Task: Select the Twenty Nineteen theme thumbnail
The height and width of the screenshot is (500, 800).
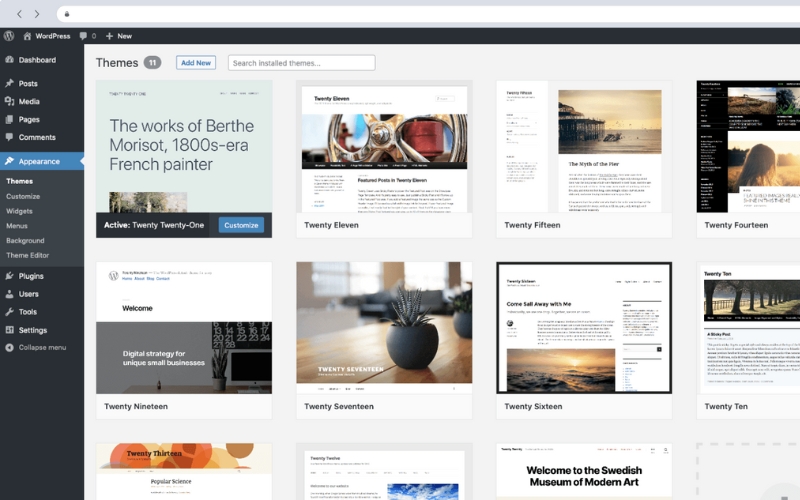Action: [184, 328]
